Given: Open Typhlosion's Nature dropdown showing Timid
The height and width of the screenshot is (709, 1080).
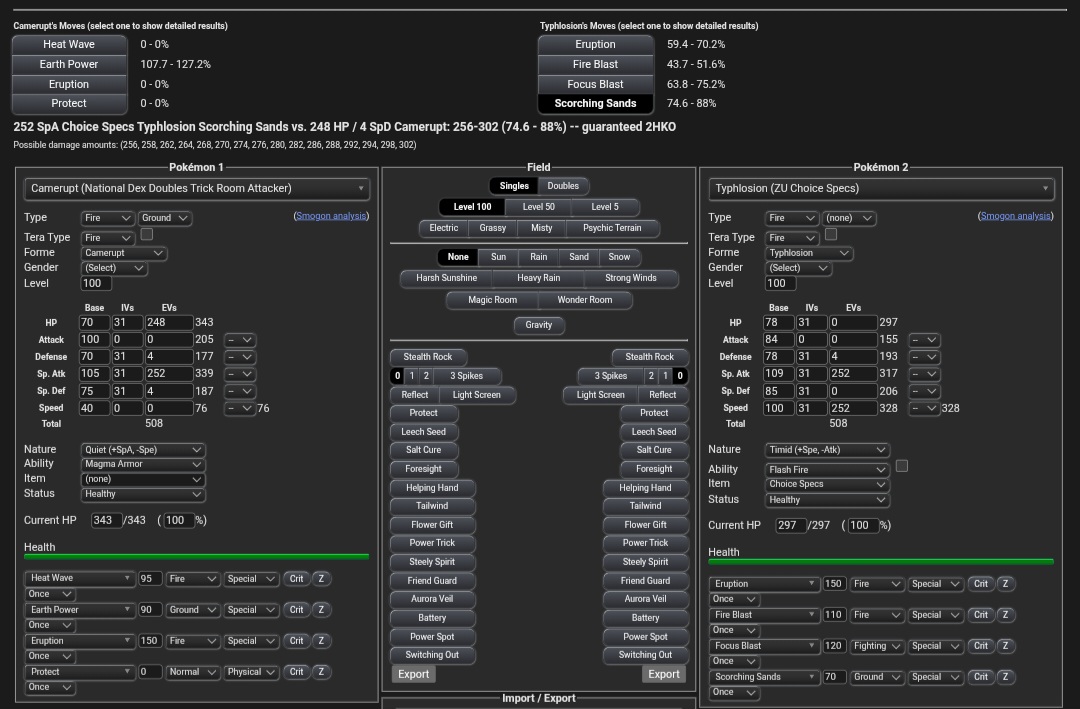Looking at the screenshot, I should 827,450.
